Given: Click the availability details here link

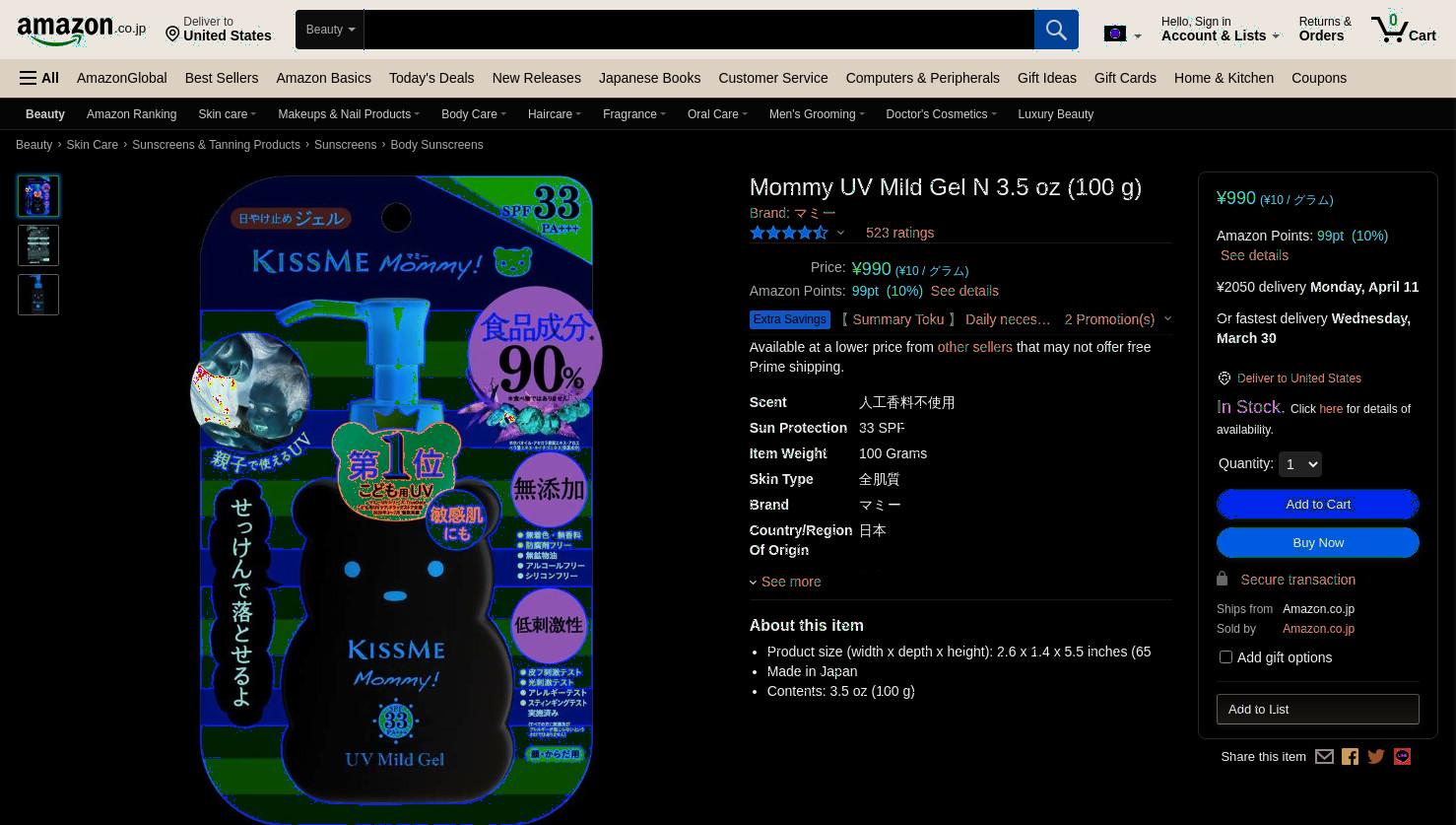Looking at the screenshot, I should point(1330,409).
